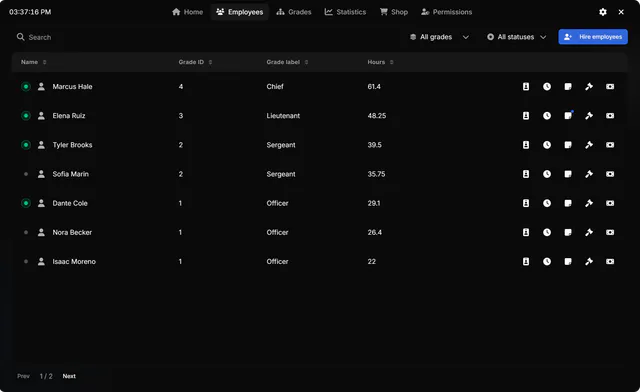Open Marcus Hale's profile badge icon

pos(526,87)
